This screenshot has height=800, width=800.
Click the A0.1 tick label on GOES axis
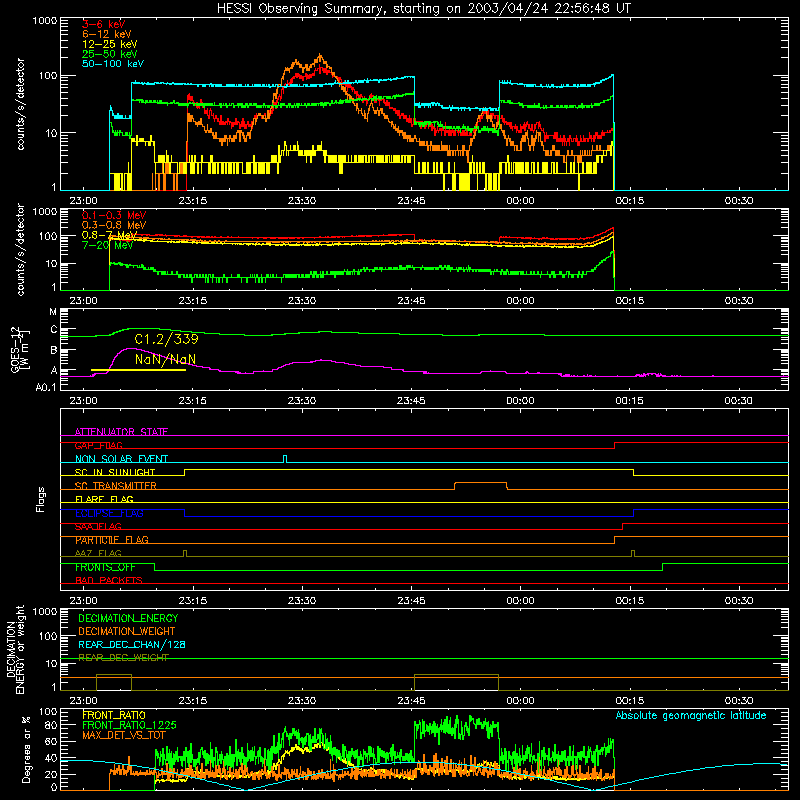pos(46,388)
